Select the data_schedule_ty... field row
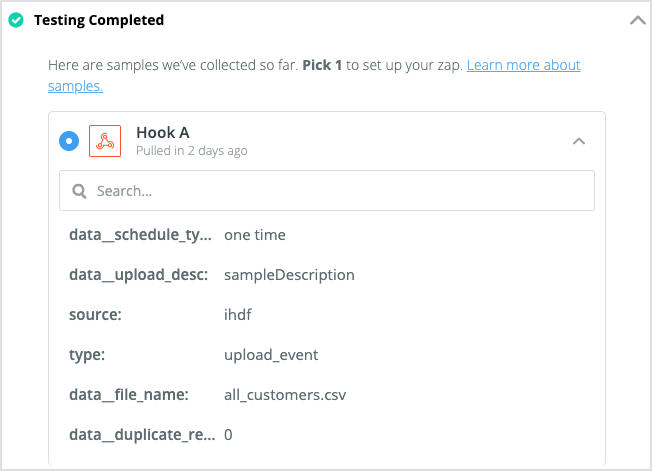Image resolution: width=652 pixels, height=471 pixels. coord(327,235)
